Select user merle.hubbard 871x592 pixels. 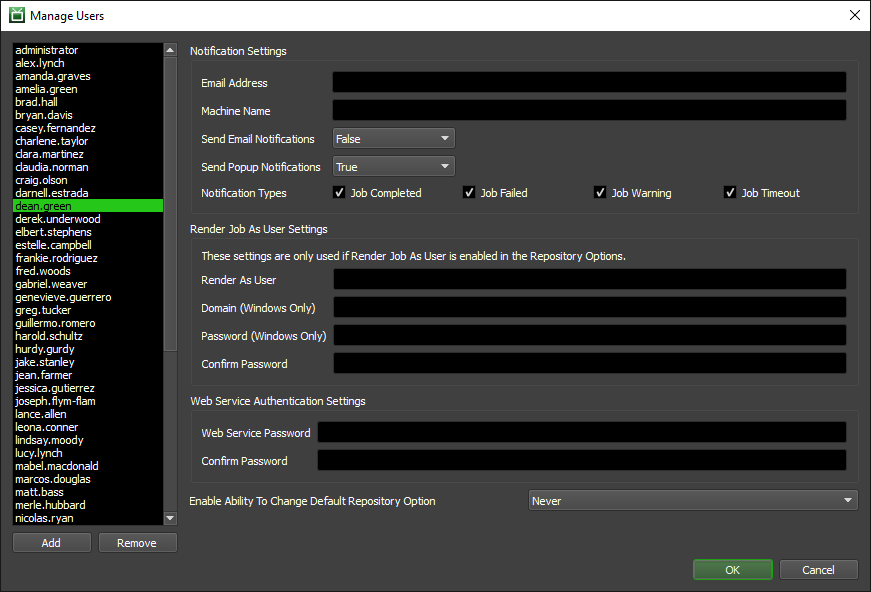tap(88, 505)
